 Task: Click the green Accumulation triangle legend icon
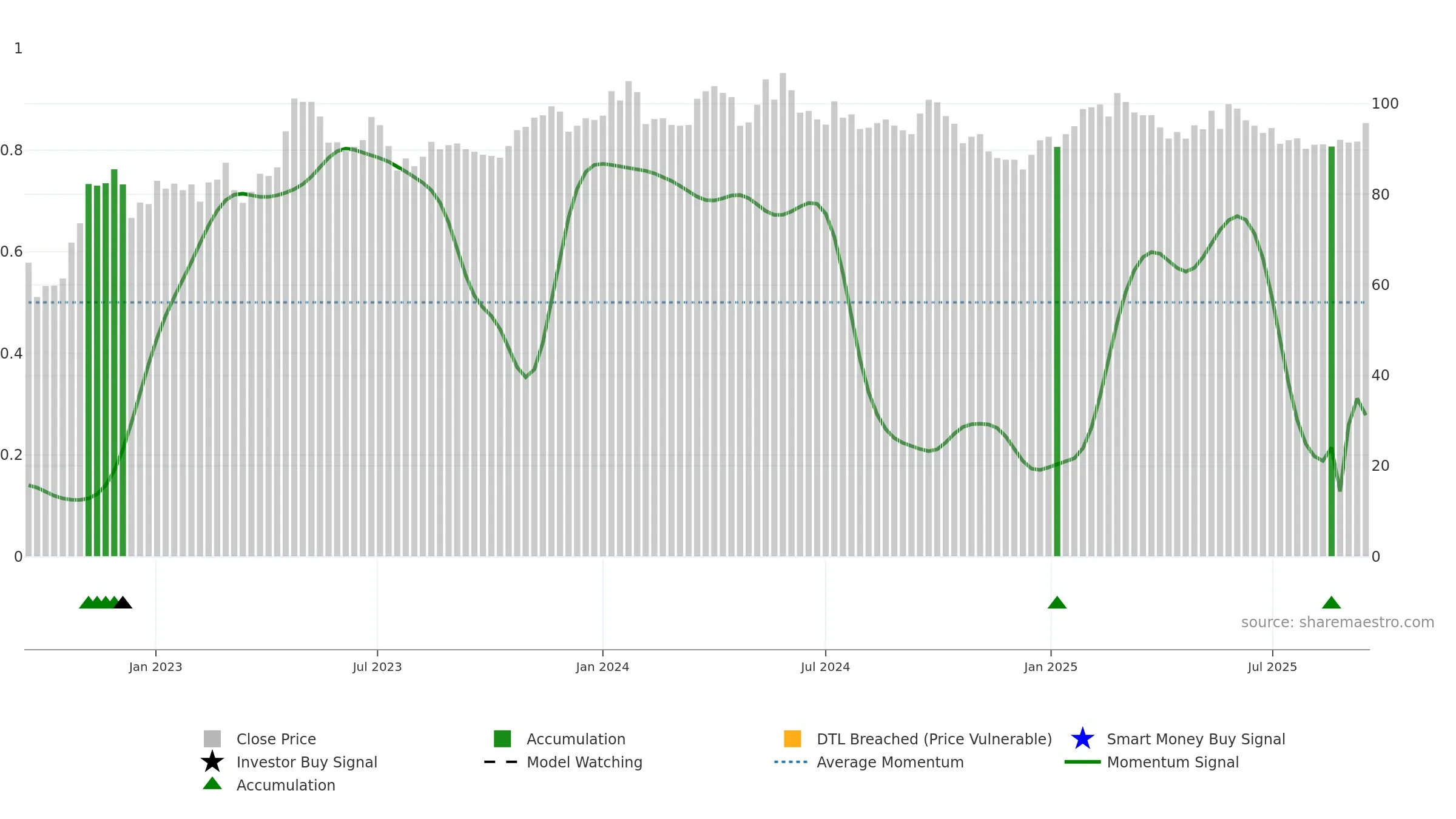(x=212, y=784)
